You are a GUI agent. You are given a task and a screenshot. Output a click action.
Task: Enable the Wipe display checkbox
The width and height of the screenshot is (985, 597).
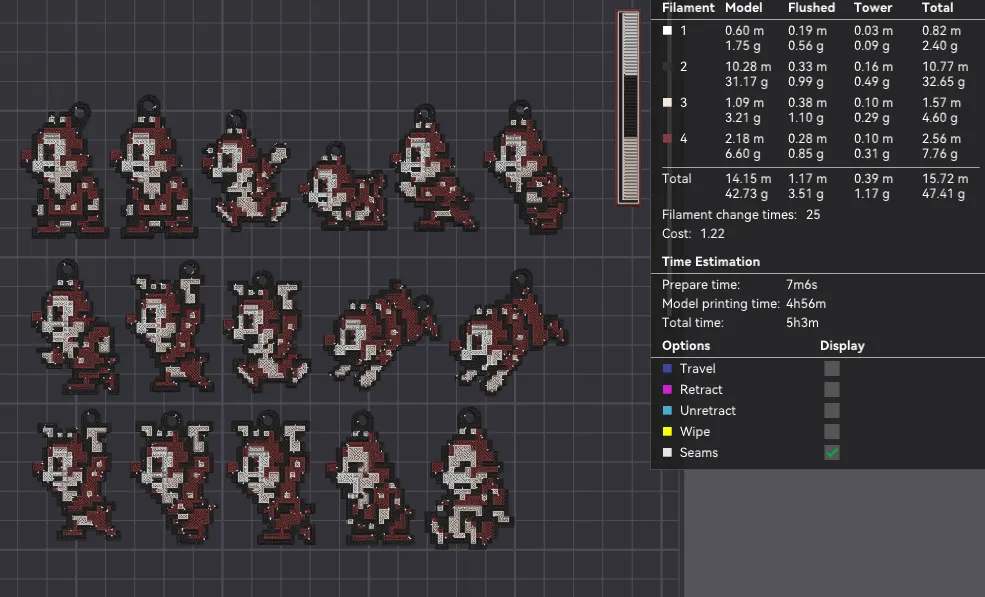[x=832, y=432]
